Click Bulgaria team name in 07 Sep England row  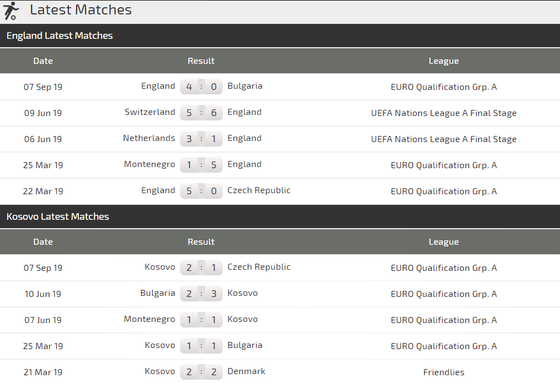(245, 86)
